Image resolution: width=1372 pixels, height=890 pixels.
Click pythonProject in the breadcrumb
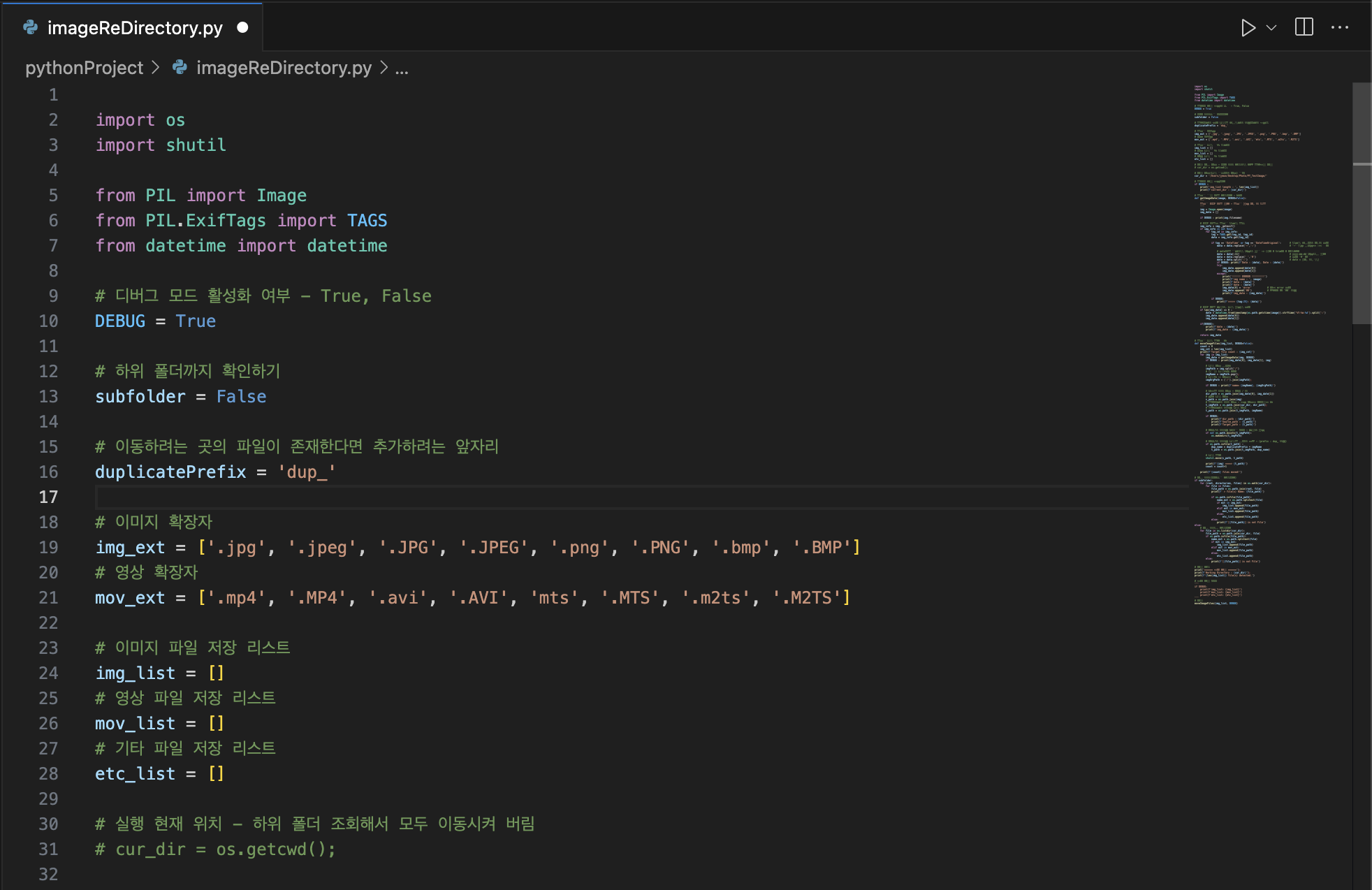(84, 68)
